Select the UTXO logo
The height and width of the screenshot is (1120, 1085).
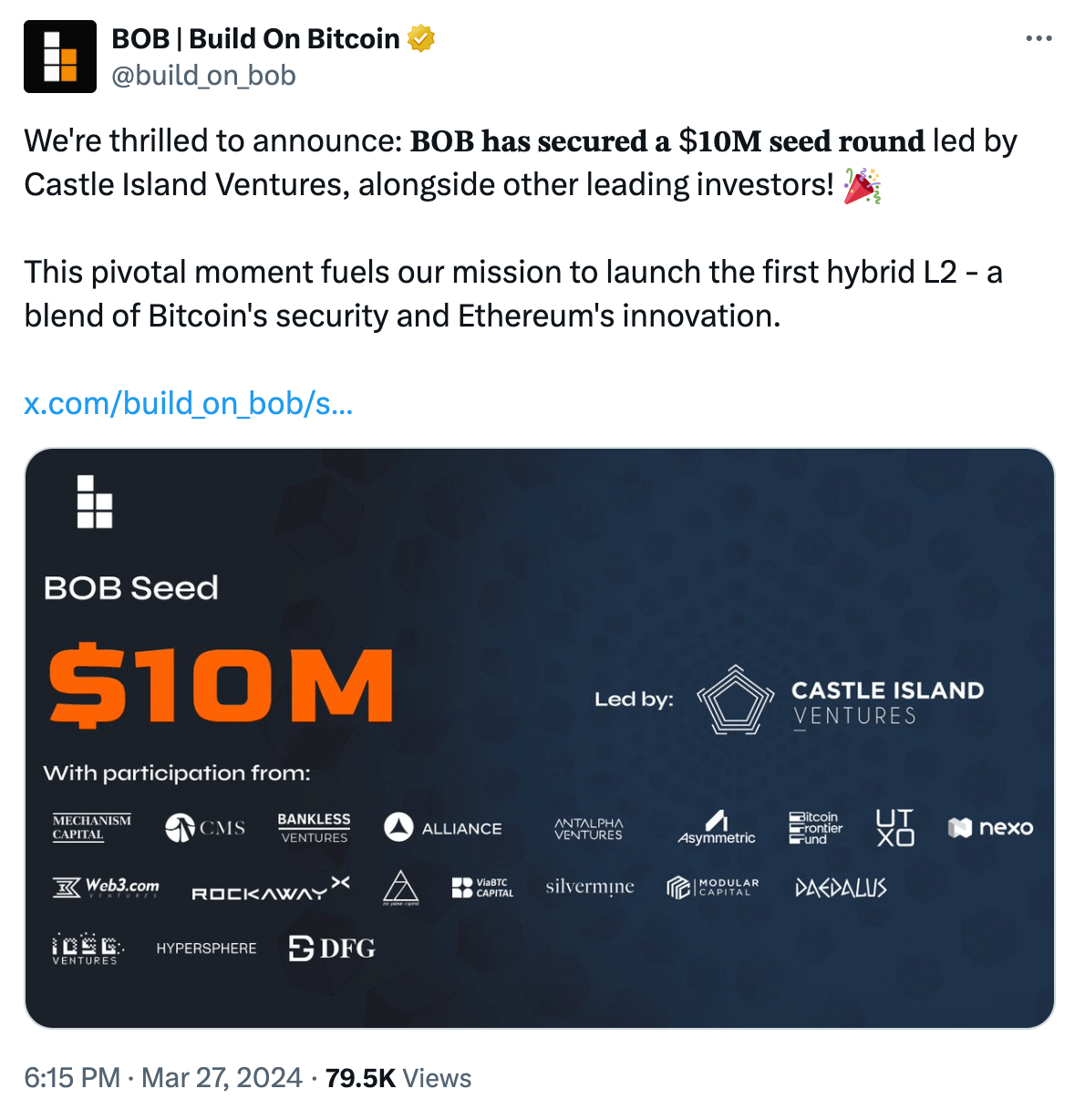894,827
